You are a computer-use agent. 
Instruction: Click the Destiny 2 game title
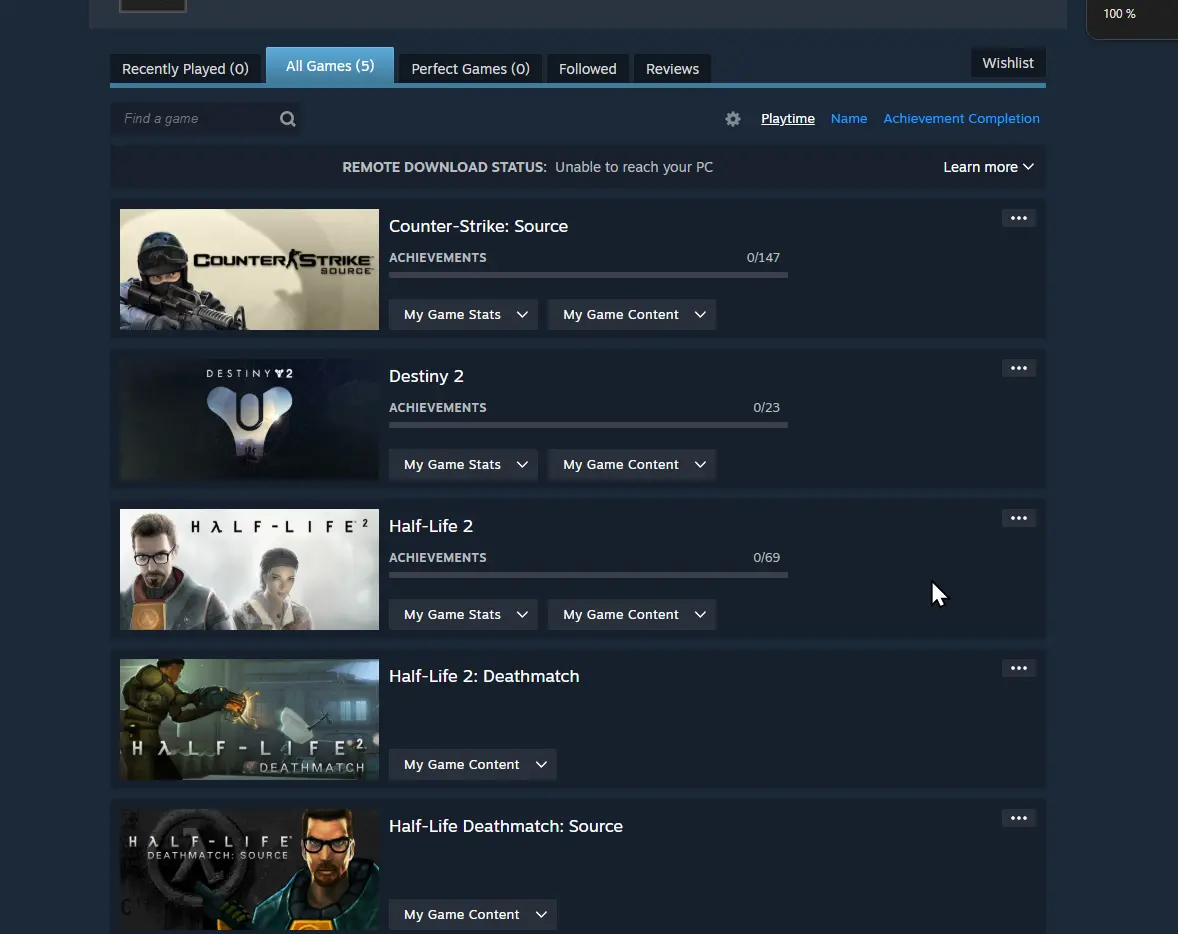tap(426, 376)
